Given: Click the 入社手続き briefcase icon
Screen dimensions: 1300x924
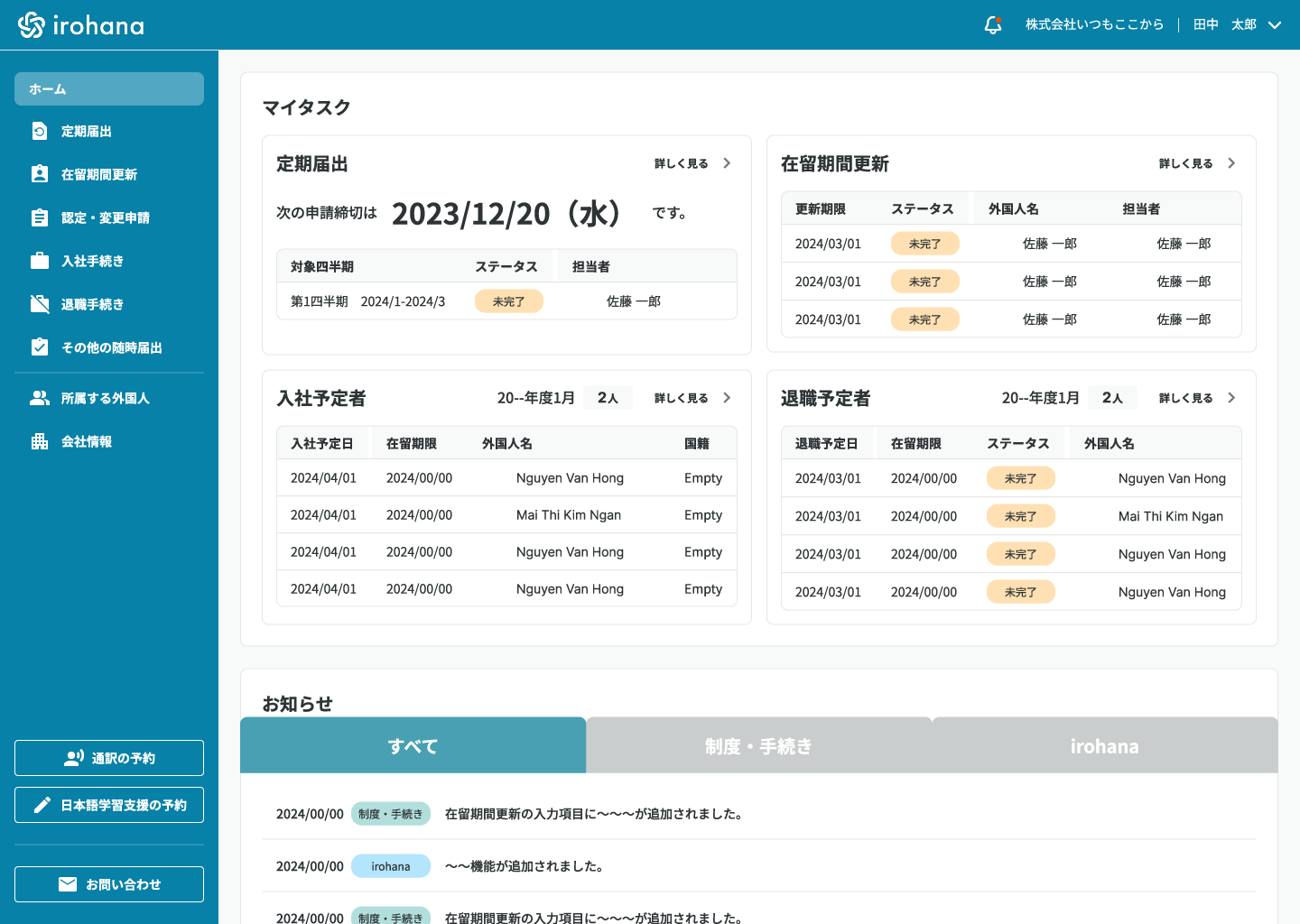Looking at the screenshot, I should (40, 261).
